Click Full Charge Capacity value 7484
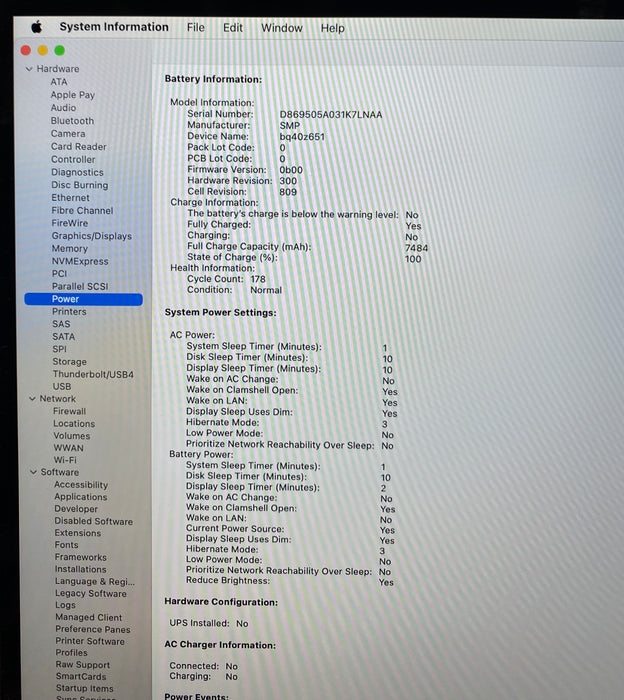Screen dimensions: 624x700 tap(416, 248)
